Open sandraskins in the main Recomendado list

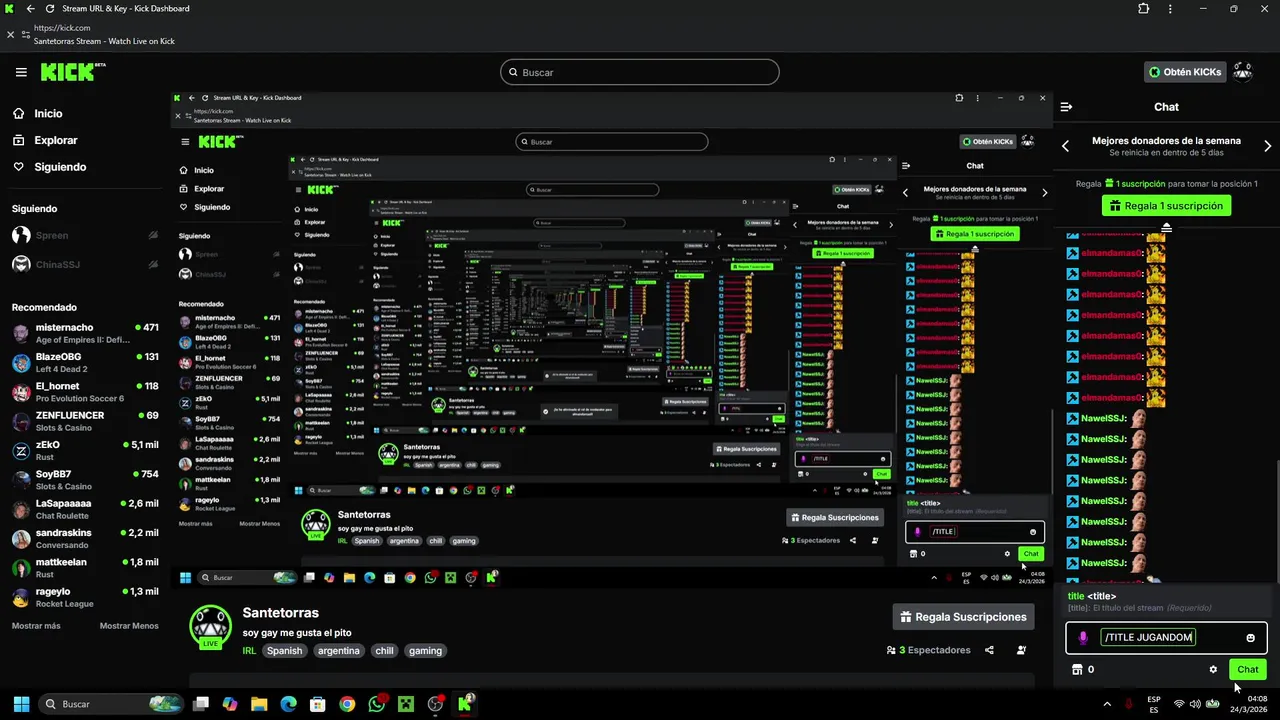pos(85,538)
